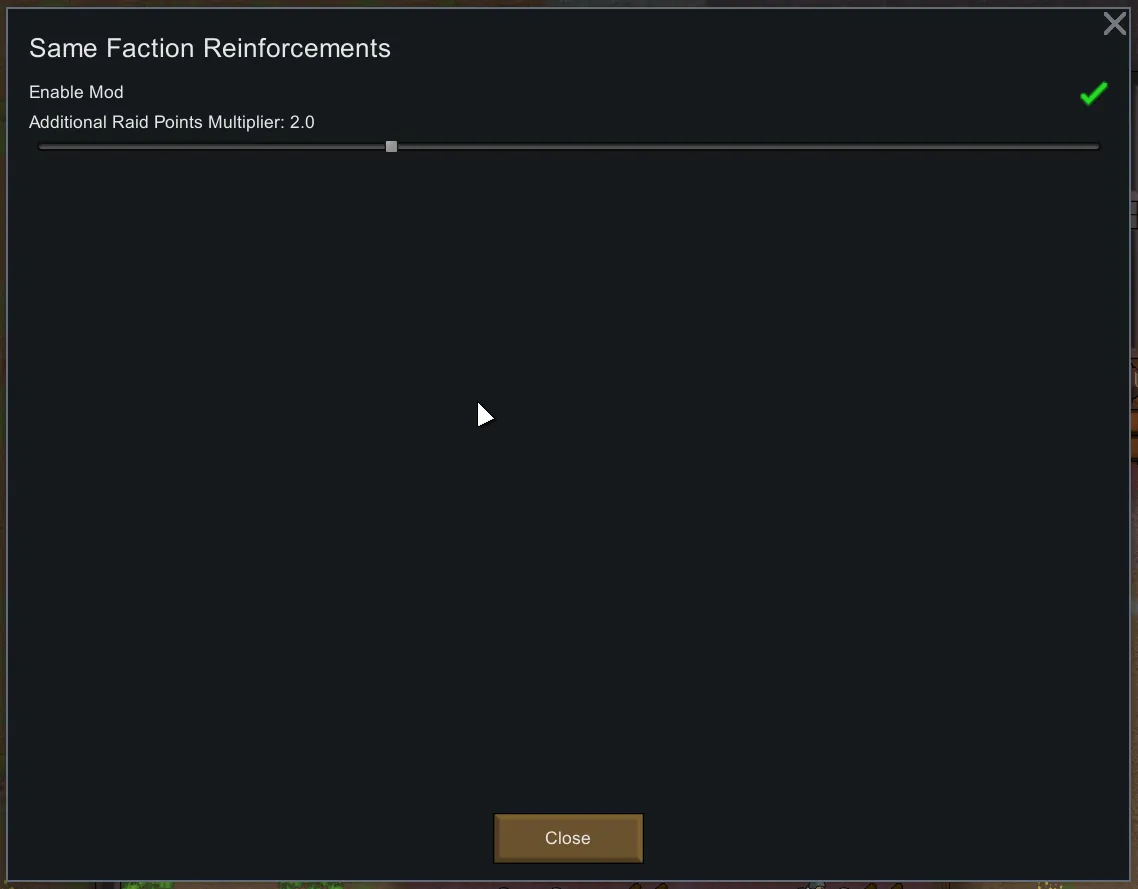
Task: Click the word Reinforcements in the header
Action: pyautogui.click(x=297, y=49)
